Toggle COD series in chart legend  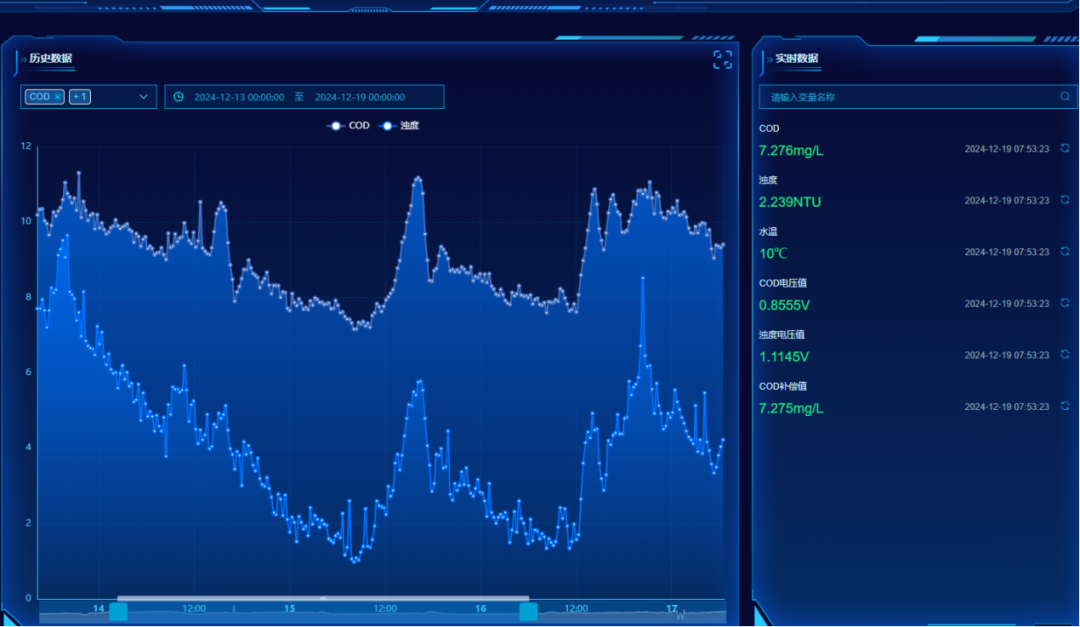click(x=349, y=125)
